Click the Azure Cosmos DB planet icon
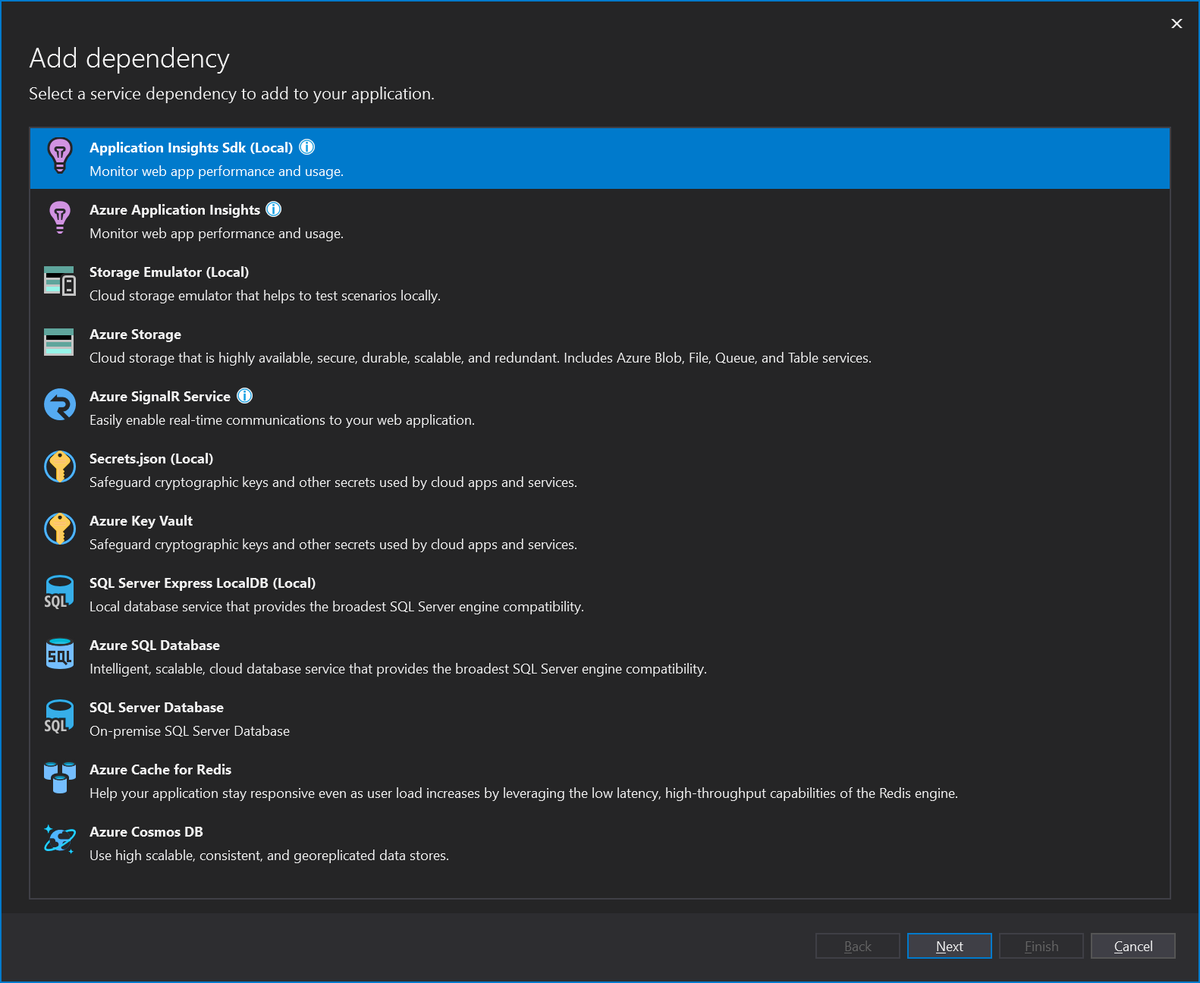 (60, 840)
